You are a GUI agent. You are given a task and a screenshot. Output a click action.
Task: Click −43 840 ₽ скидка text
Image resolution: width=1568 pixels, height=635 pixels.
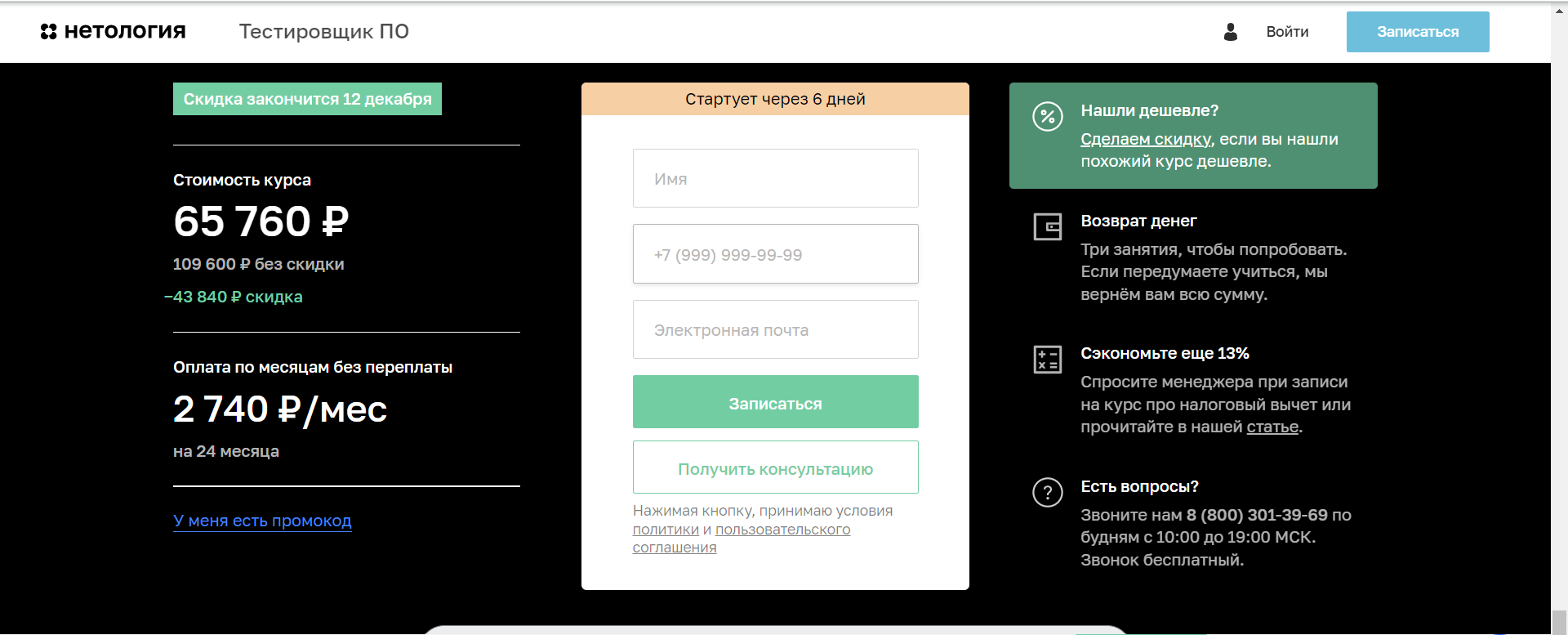[233, 297]
